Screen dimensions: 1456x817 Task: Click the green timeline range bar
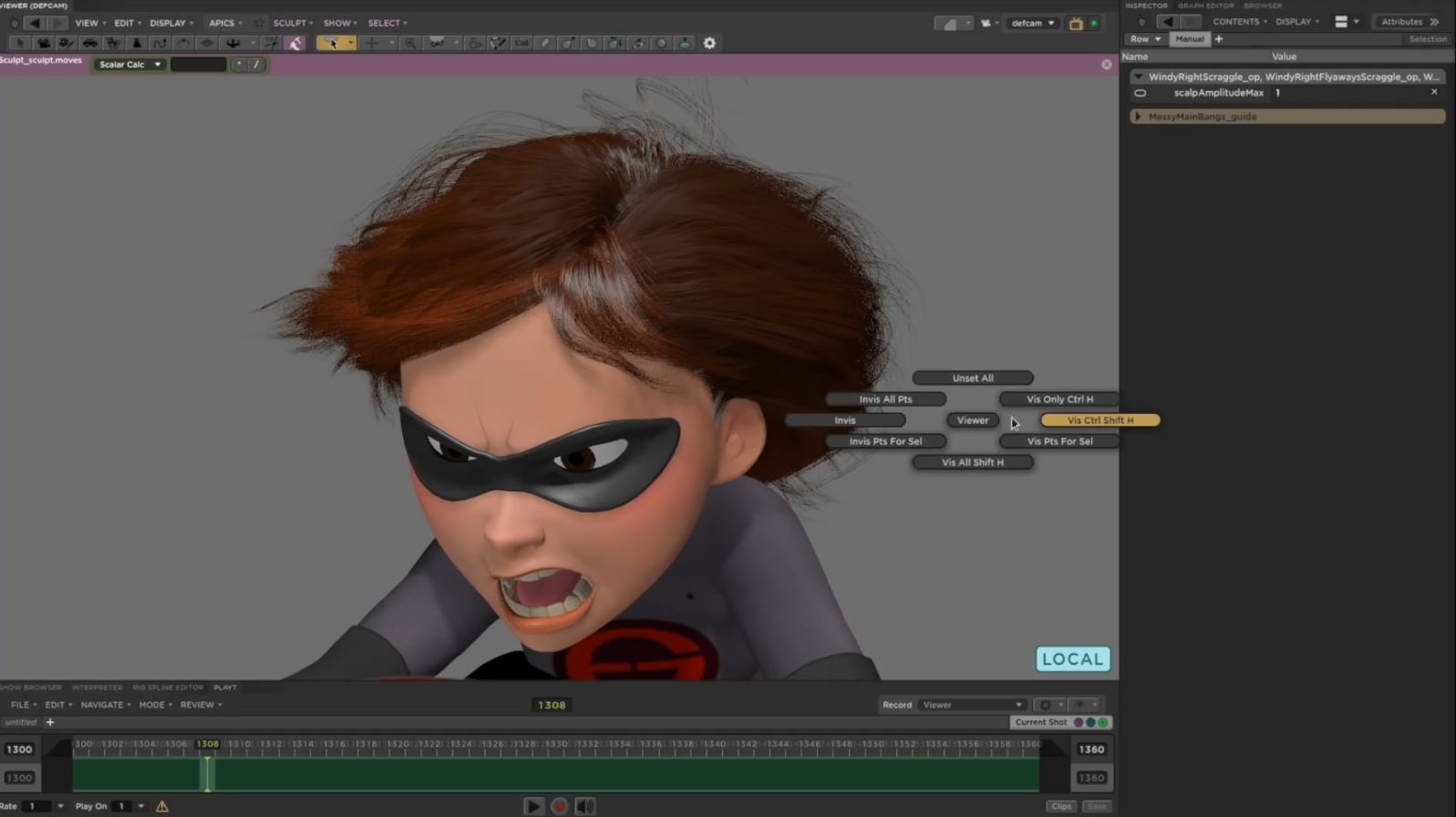(556, 774)
